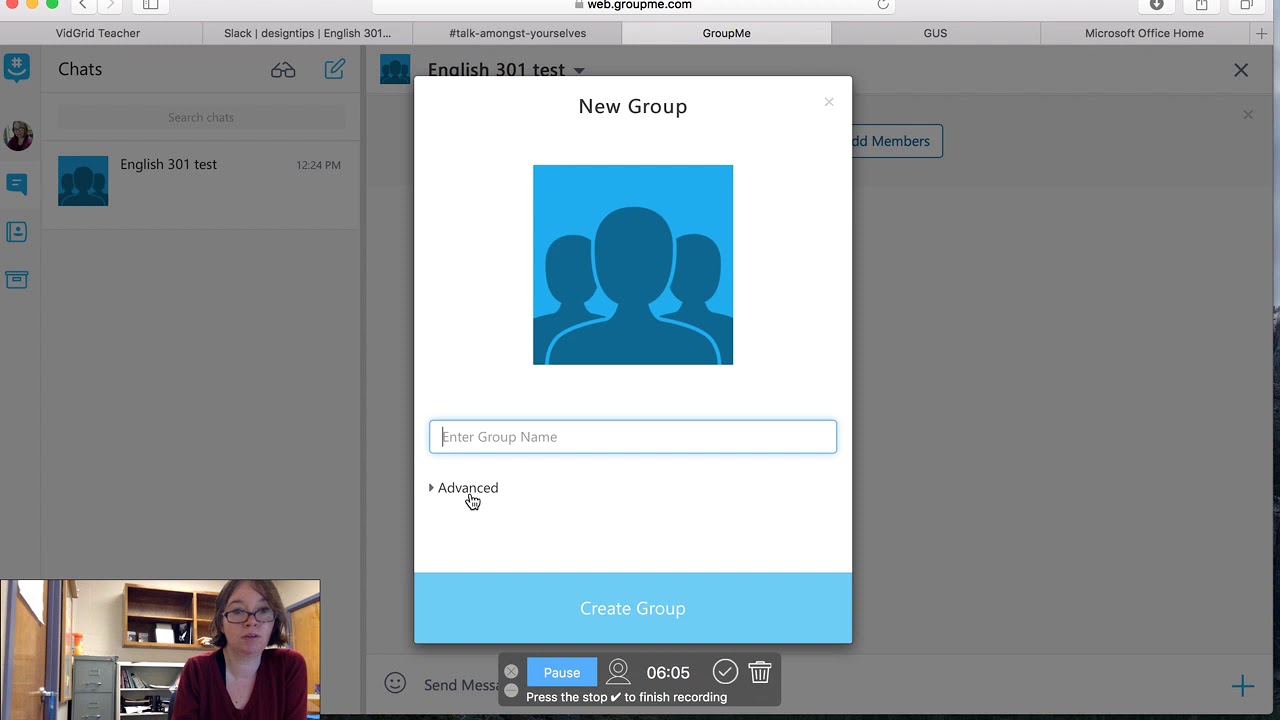Image resolution: width=1280 pixels, height=720 pixels.
Task: Click the incognito glasses icon in Chats header
Action: pyautogui.click(x=283, y=70)
